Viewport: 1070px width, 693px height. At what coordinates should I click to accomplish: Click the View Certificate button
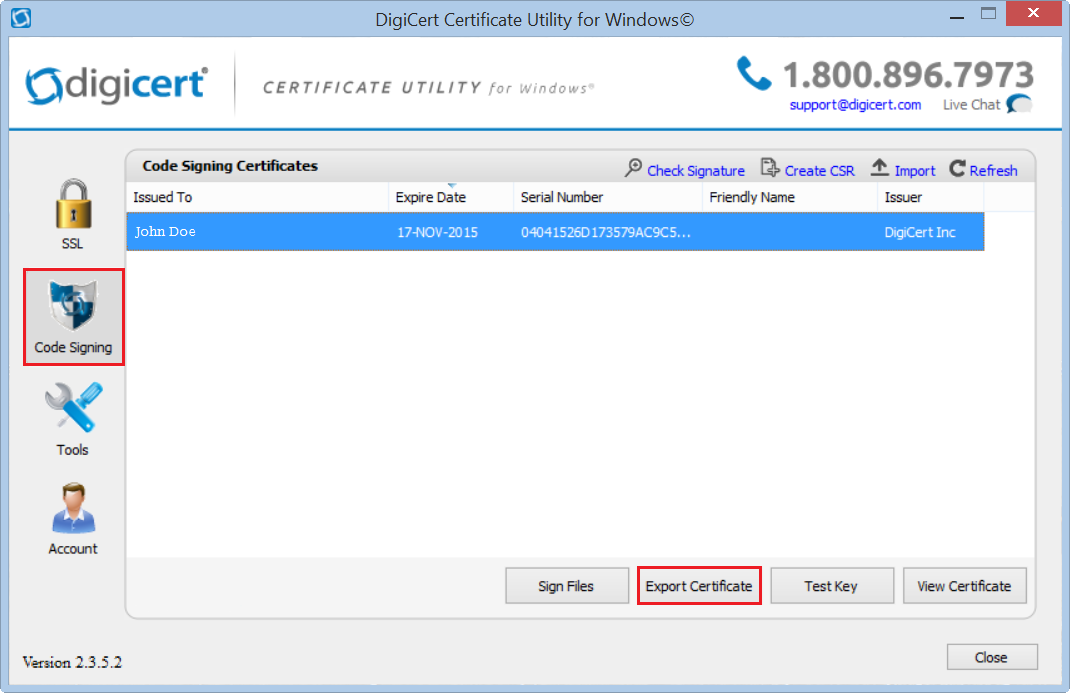[x=964, y=586]
